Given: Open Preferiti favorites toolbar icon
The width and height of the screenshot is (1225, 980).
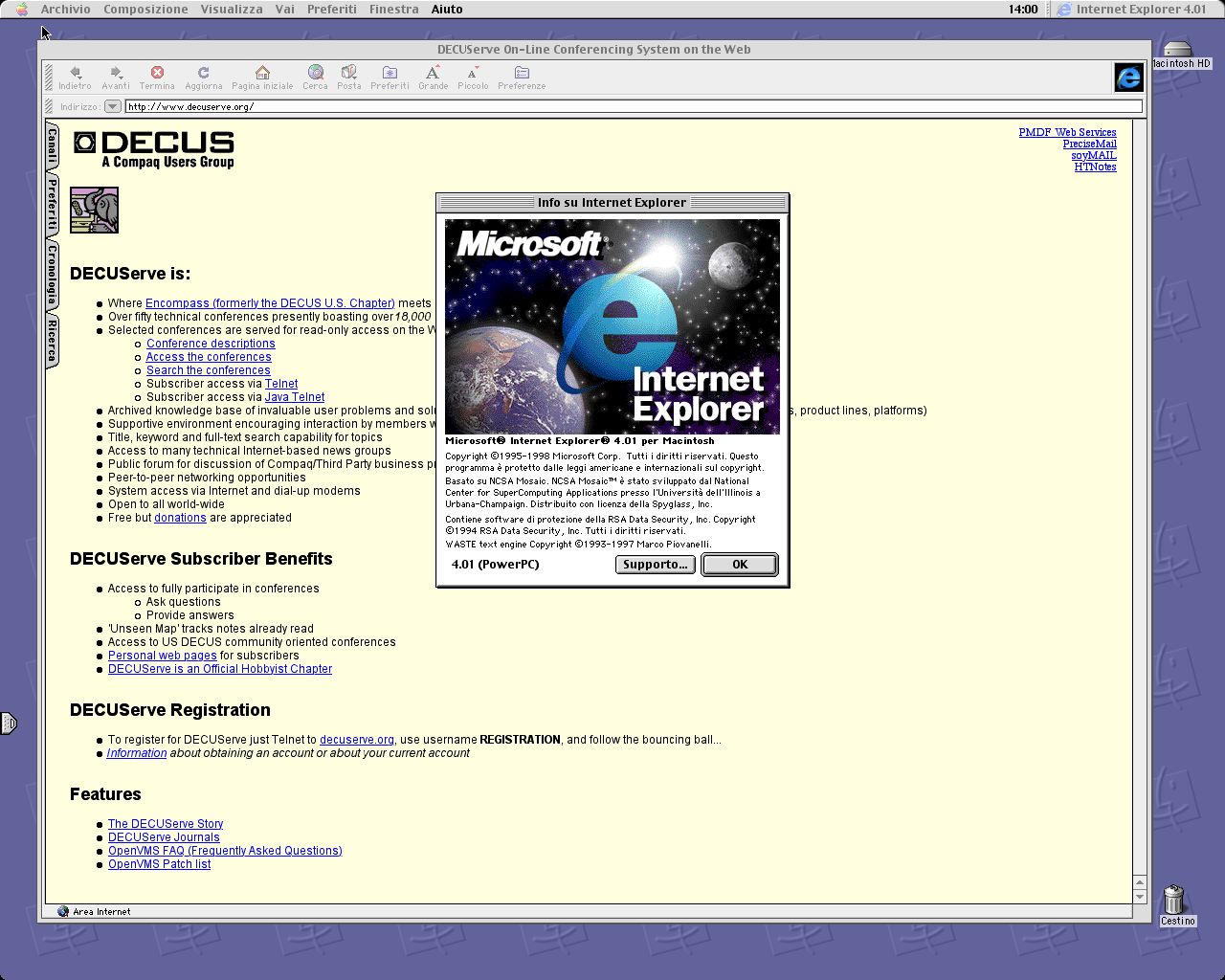Looking at the screenshot, I should 390,78.
